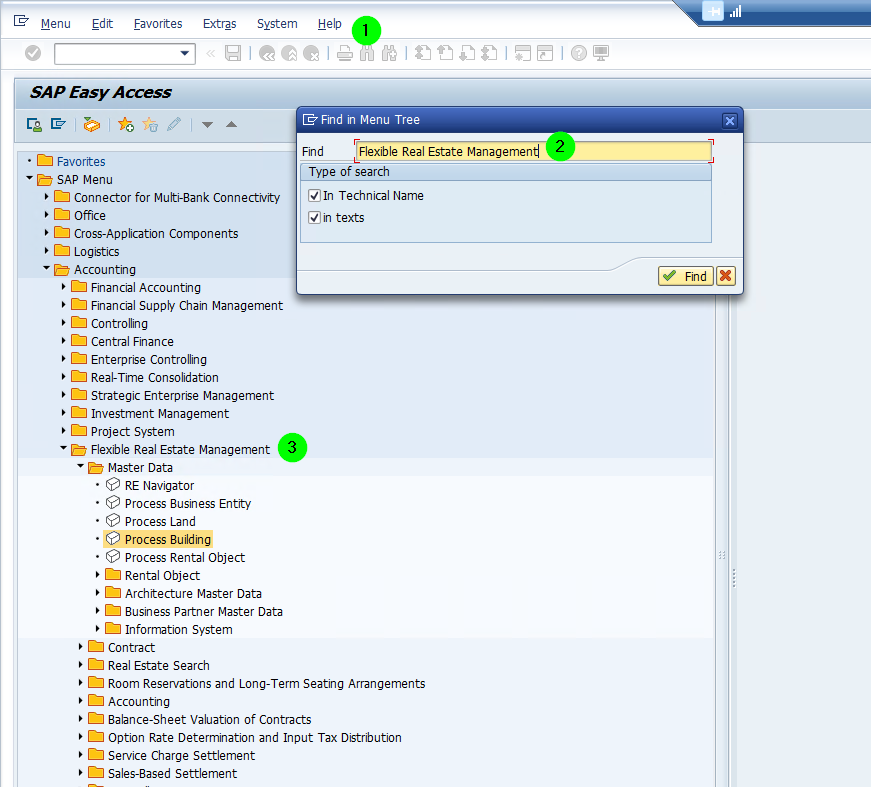Toggle the In Technical Name checkbox
Screen dimensions: 871x787
click(314, 196)
